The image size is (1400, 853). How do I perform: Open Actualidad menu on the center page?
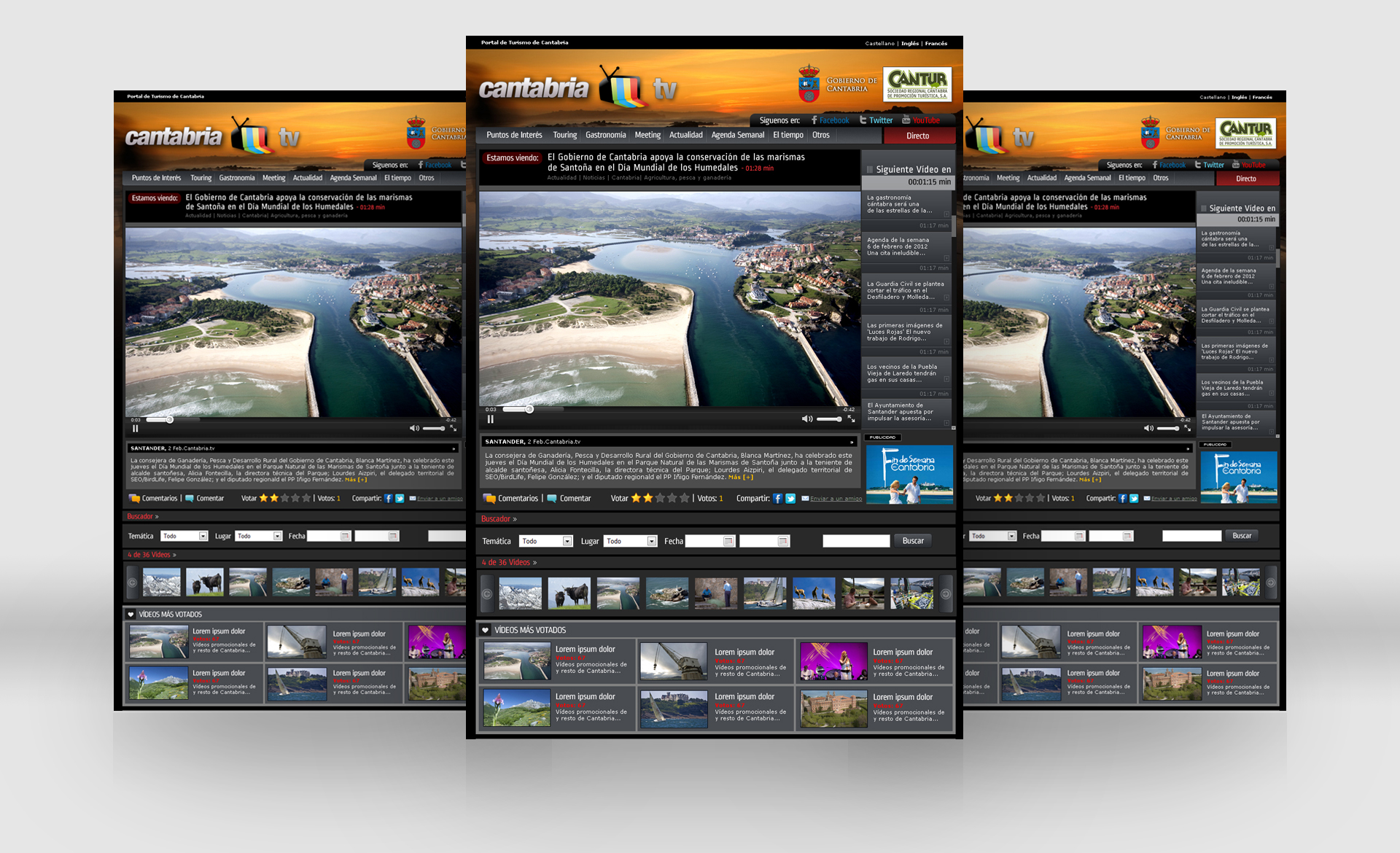pyautogui.click(x=686, y=135)
